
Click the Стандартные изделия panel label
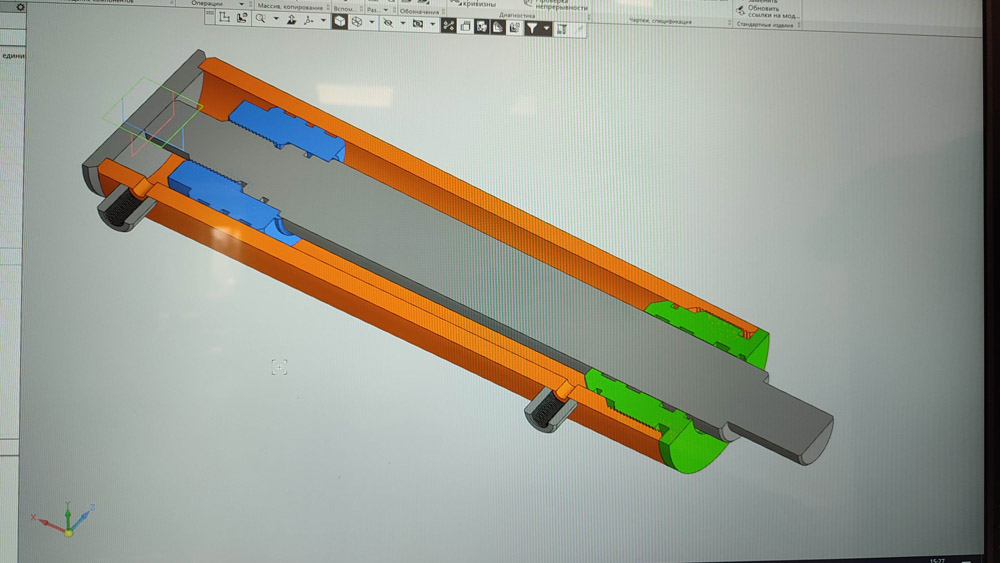765,25
